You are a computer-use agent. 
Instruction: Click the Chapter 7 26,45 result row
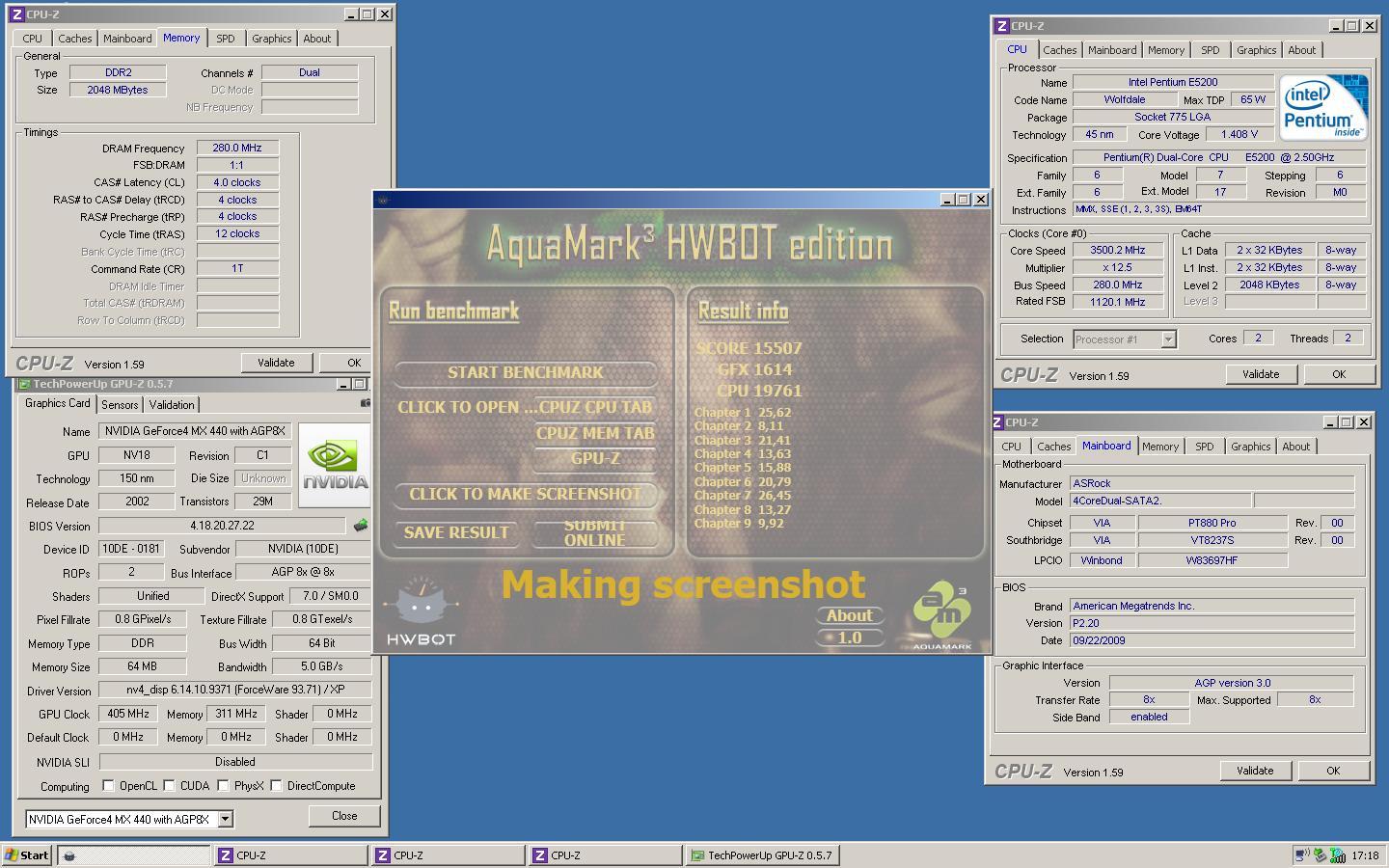(x=743, y=496)
